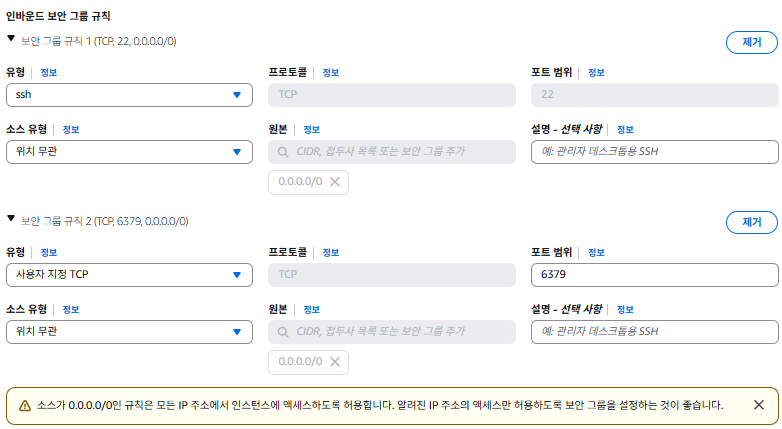The image size is (782, 429).
Task: Open 정보 link beside rule 2 프로토콜
Action: click(x=331, y=252)
